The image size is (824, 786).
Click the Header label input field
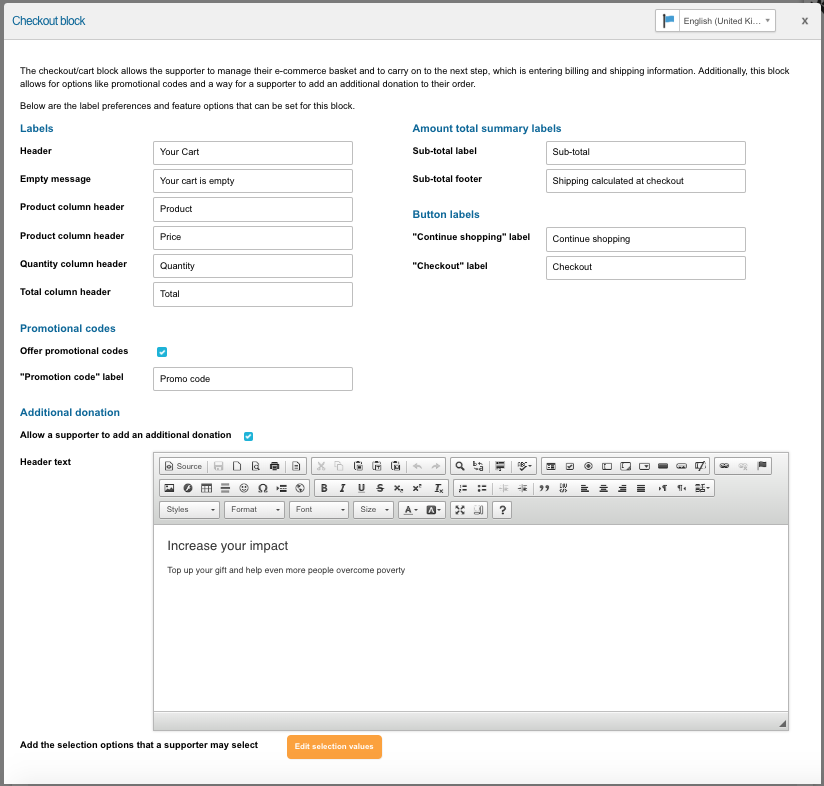(x=253, y=152)
